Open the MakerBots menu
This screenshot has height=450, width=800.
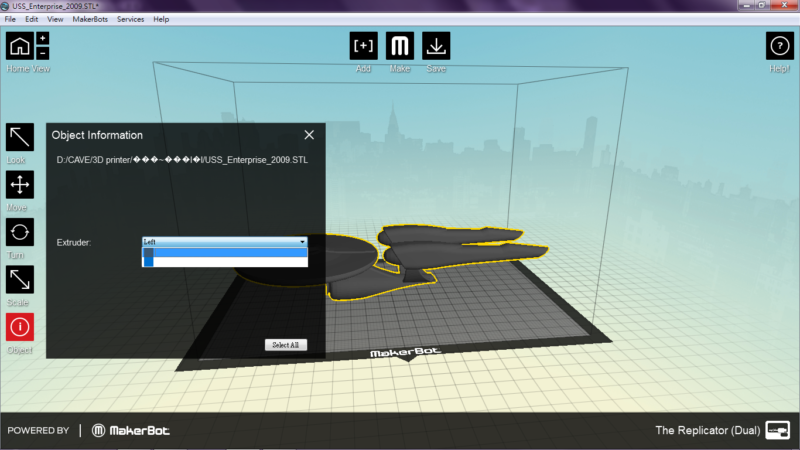click(90, 19)
